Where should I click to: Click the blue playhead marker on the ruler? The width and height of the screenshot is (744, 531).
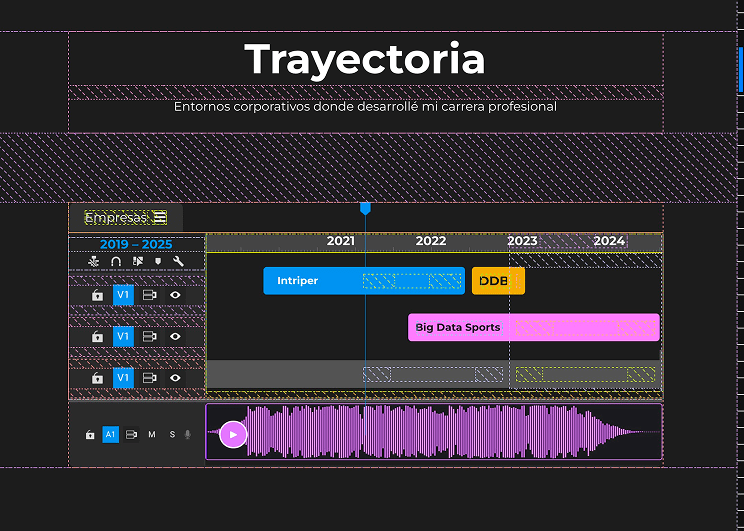(x=365, y=208)
